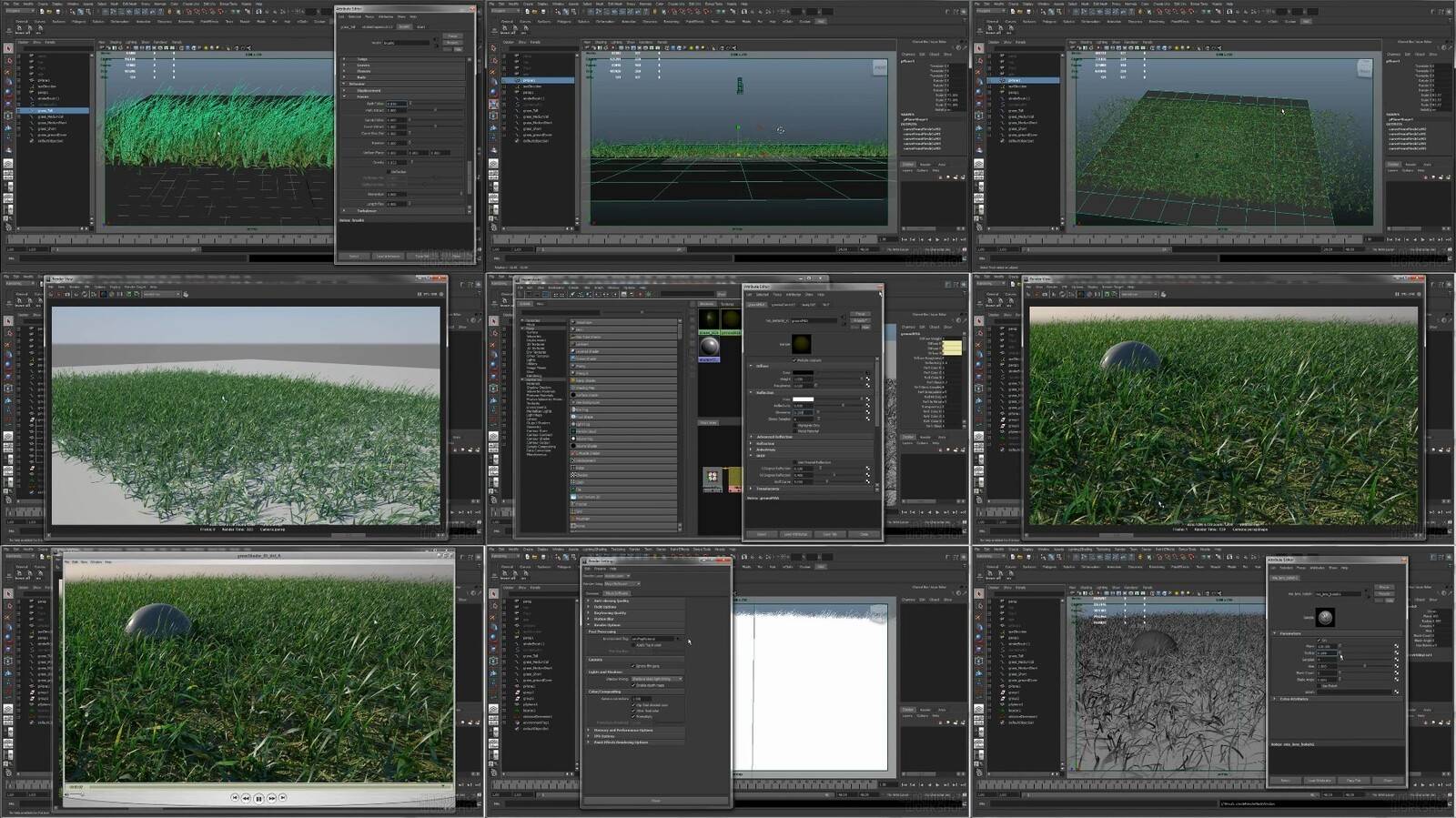Toggle Jitter final color checkbox
The image size is (1456, 818).
point(632,711)
